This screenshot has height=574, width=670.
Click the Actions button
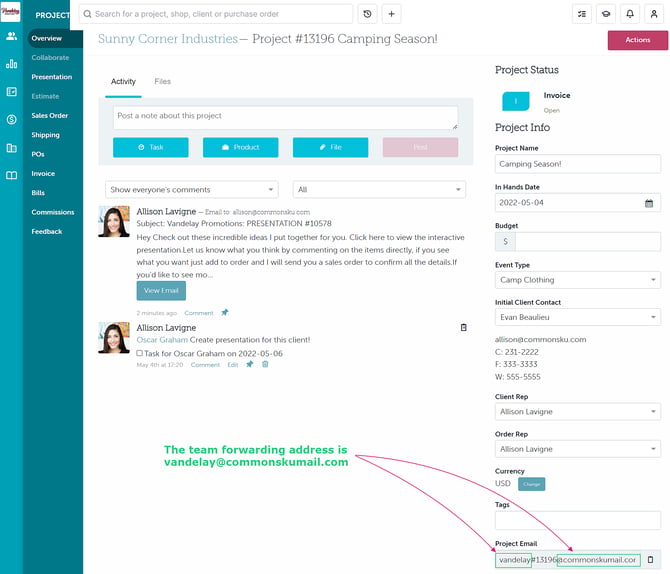pos(638,40)
